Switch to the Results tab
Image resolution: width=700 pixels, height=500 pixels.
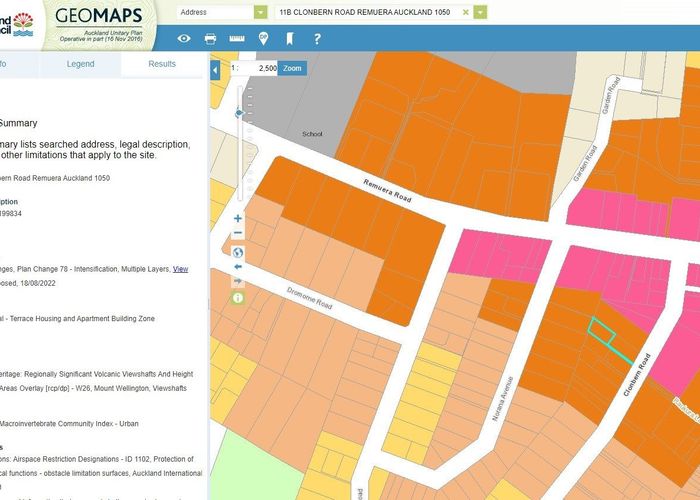[x=162, y=64]
